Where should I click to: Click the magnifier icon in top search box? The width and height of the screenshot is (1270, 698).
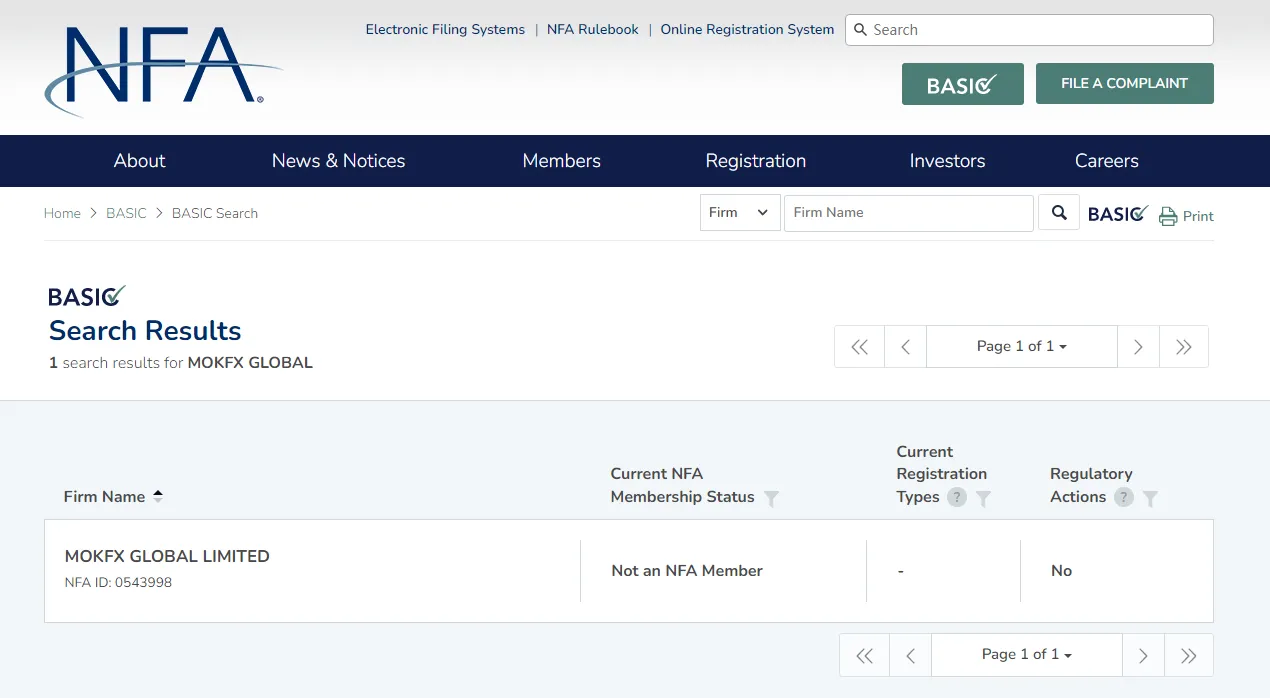pos(860,30)
